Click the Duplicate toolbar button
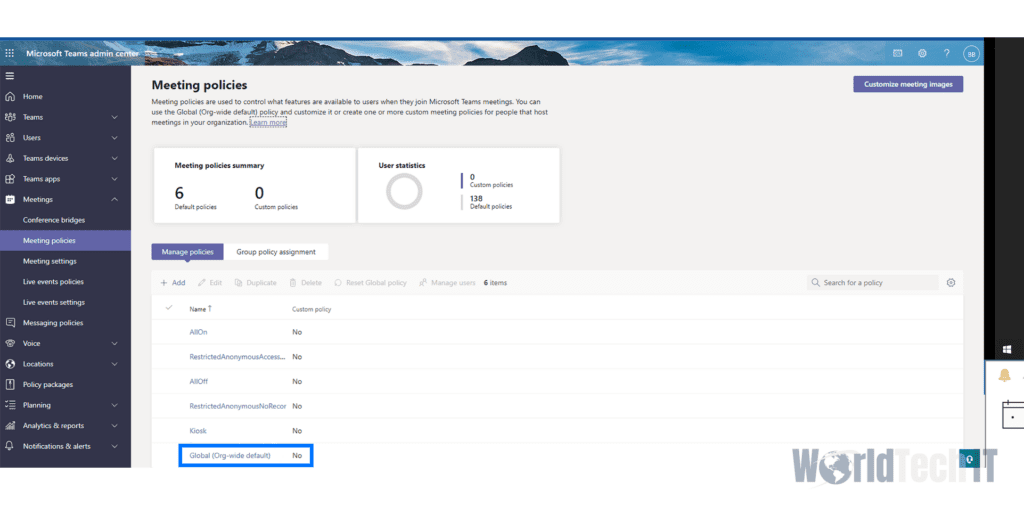The image size is (1024, 505). [x=255, y=283]
